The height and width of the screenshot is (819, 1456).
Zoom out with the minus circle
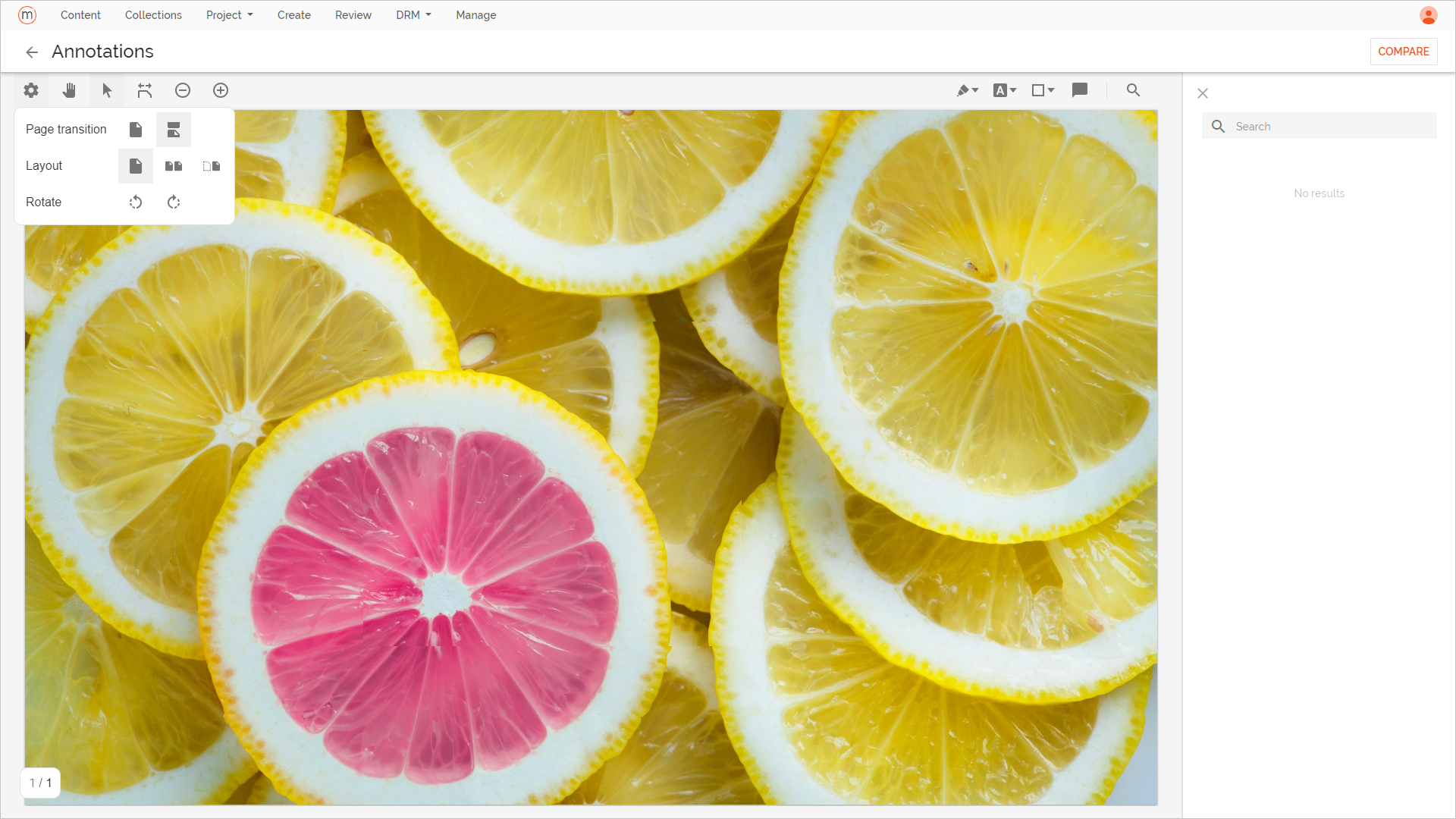point(183,90)
